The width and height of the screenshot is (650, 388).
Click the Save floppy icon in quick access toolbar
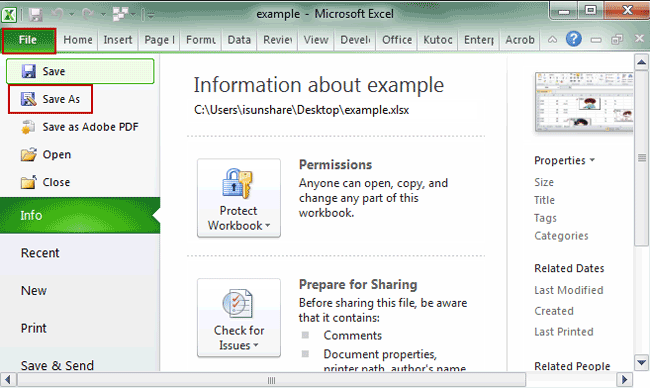tap(36, 15)
